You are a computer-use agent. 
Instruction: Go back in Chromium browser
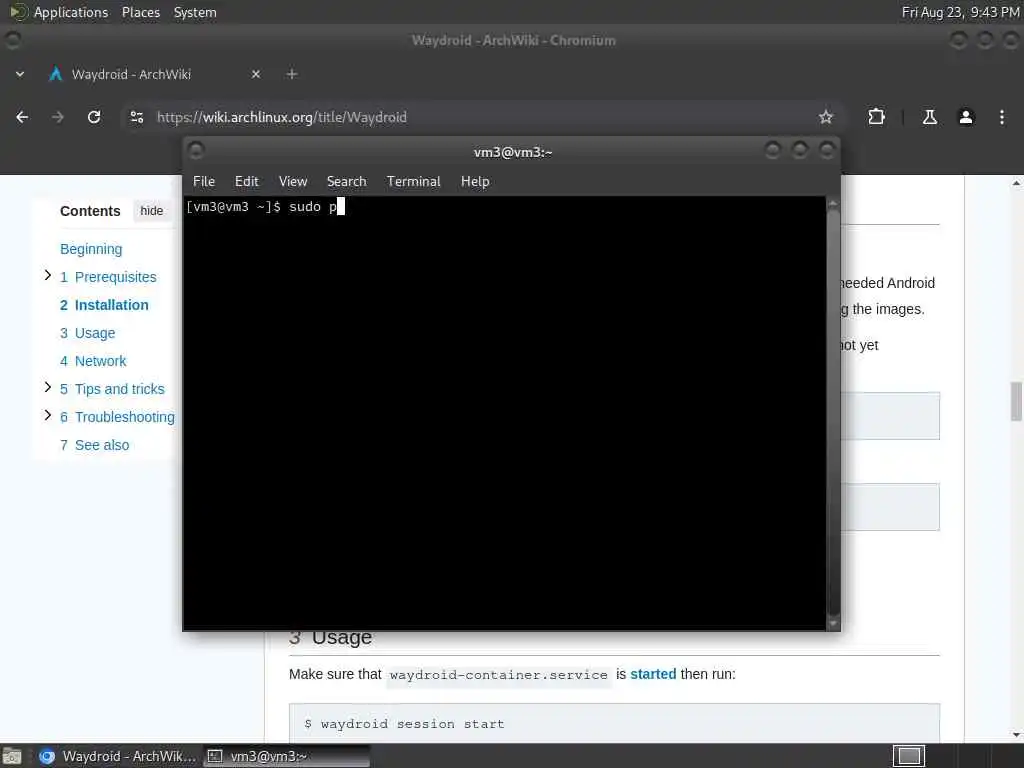(x=22, y=117)
